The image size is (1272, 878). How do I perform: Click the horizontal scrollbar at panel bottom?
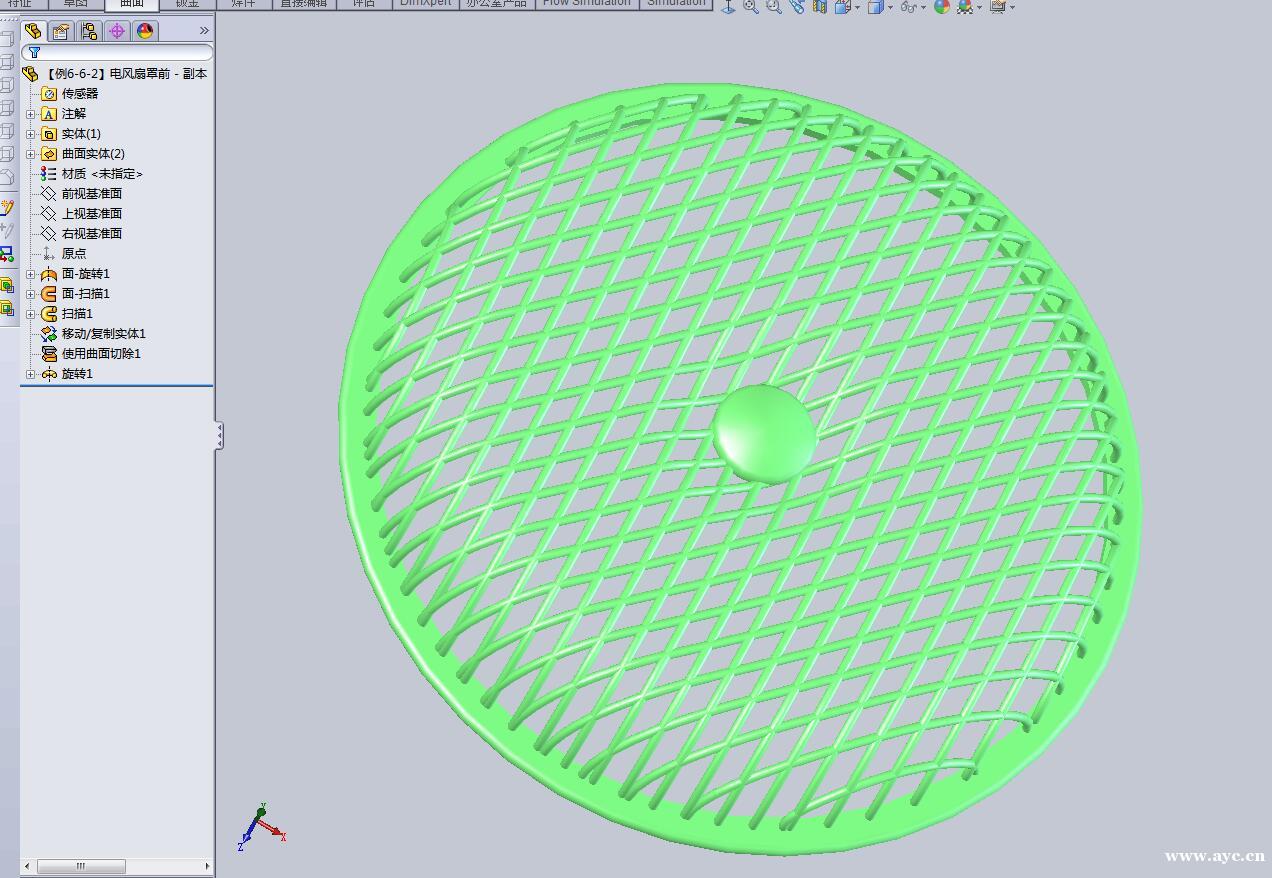pyautogui.click(x=80, y=866)
